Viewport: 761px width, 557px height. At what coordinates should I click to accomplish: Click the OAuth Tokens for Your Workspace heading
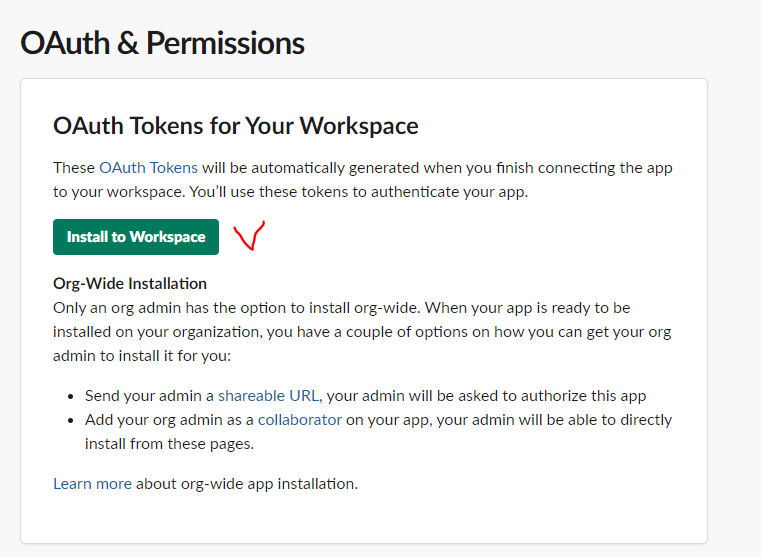tap(235, 126)
